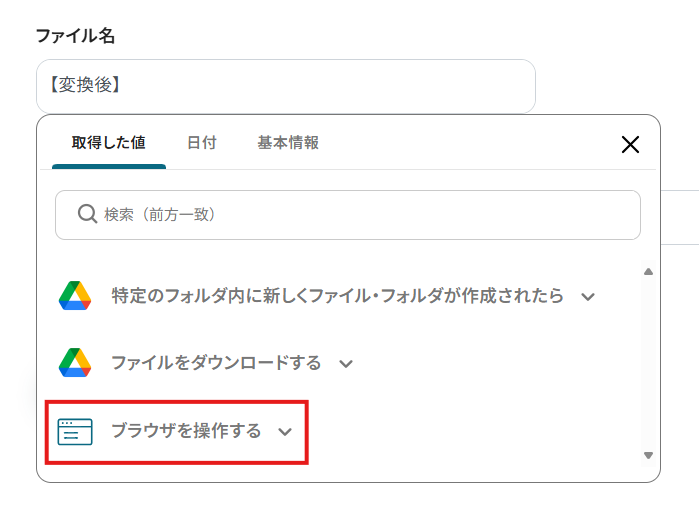
Task: Expand chevron next to 特定のフォルダ内に新しくファイル・フォルダが作成されたら
Action: (588, 297)
